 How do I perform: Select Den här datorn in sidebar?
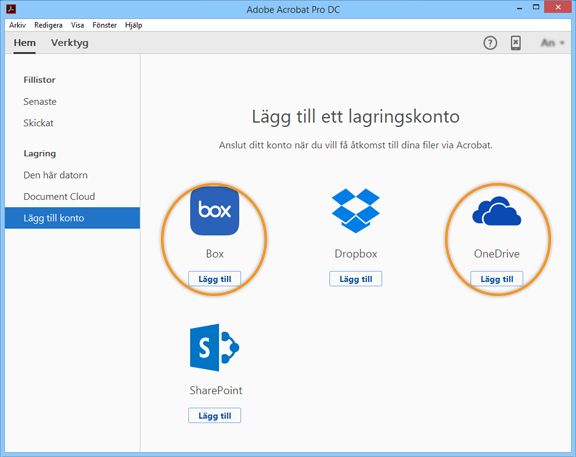pos(55,175)
